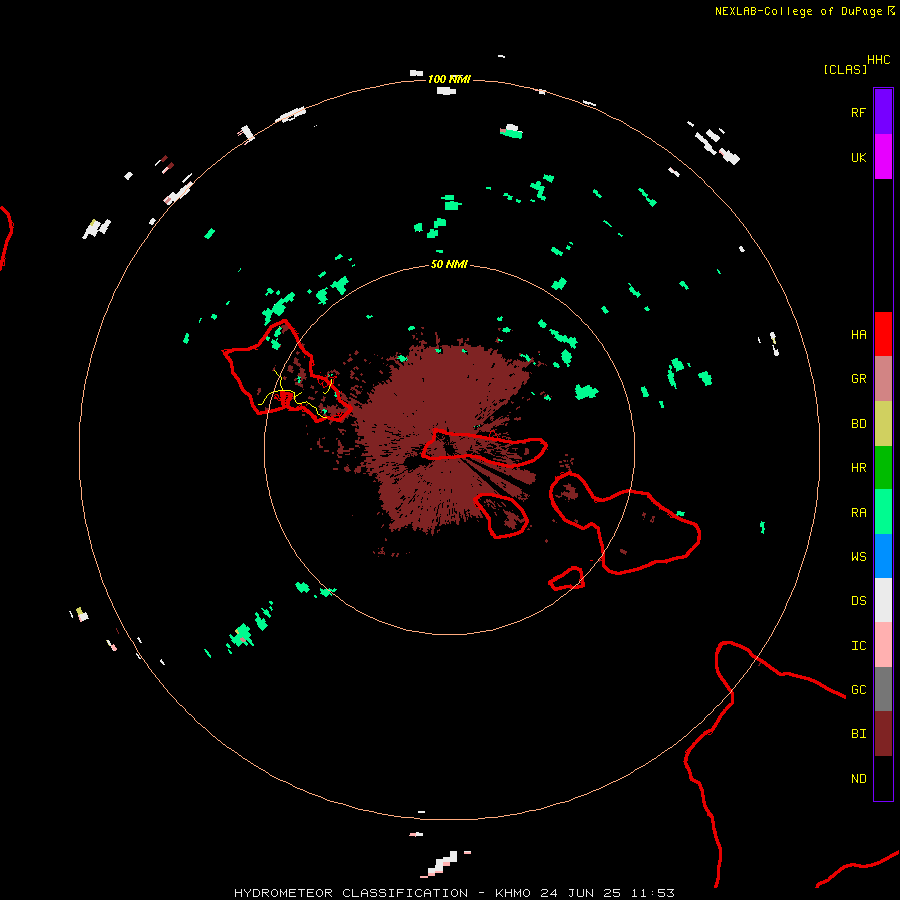Click the RF purple legend swatch
Screen dimensions: 900x900
pyautogui.click(x=883, y=111)
